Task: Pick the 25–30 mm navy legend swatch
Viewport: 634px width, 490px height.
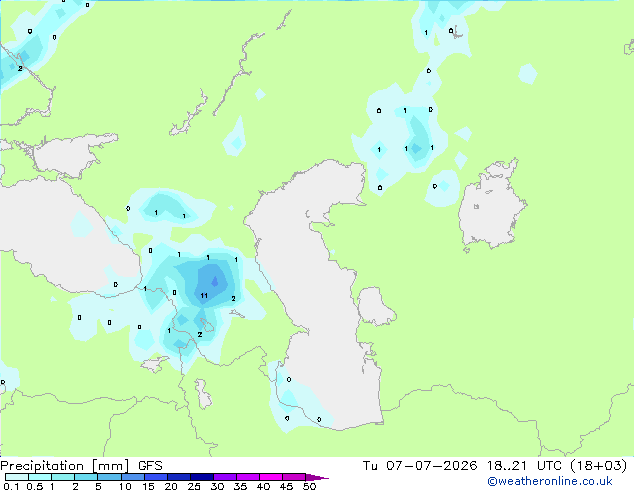Action: click(x=202, y=477)
